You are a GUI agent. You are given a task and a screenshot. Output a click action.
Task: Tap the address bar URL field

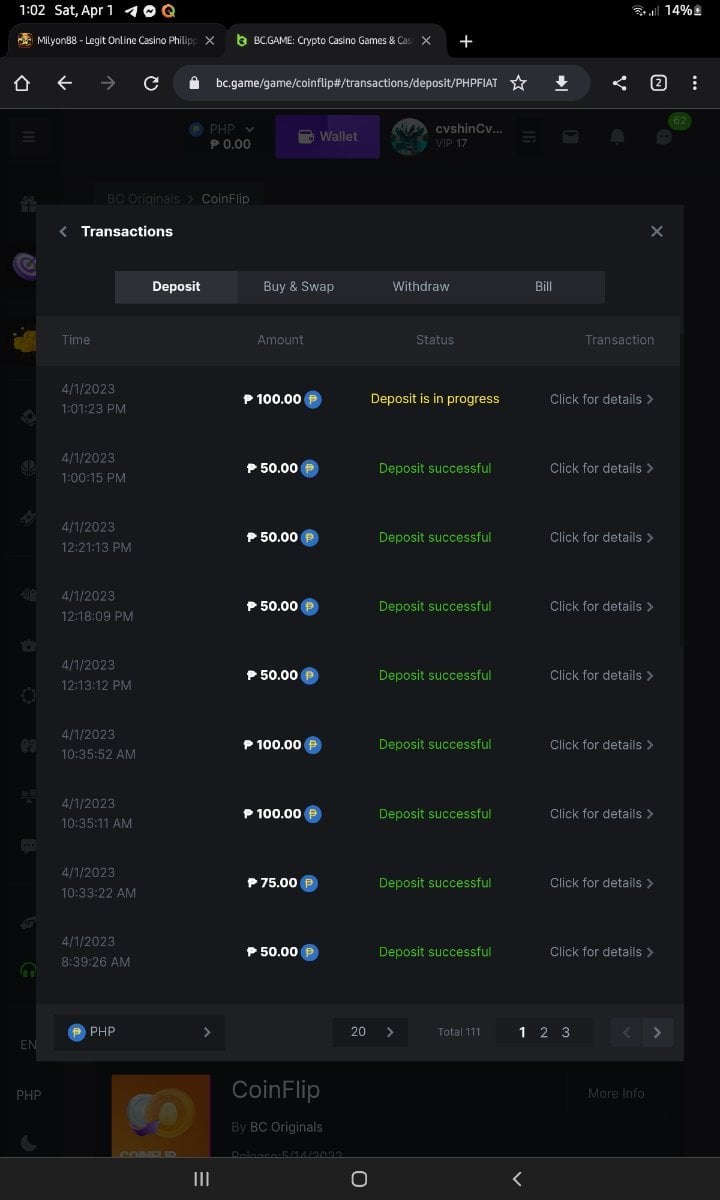pyautogui.click(x=355, y=84)
